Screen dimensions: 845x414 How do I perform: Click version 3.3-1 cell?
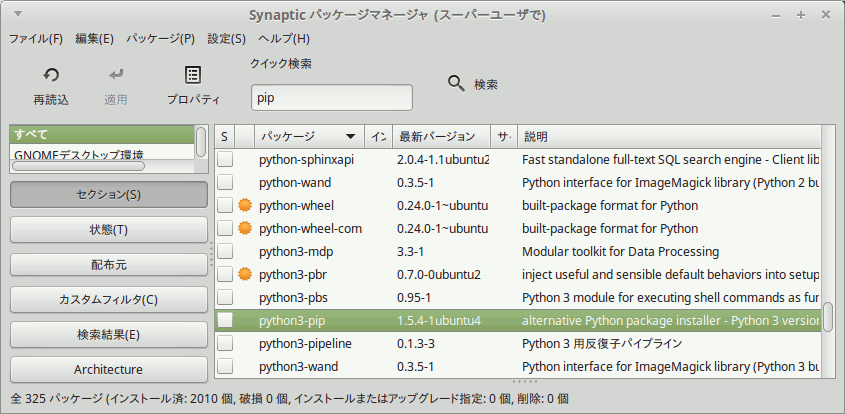point(411,252)
